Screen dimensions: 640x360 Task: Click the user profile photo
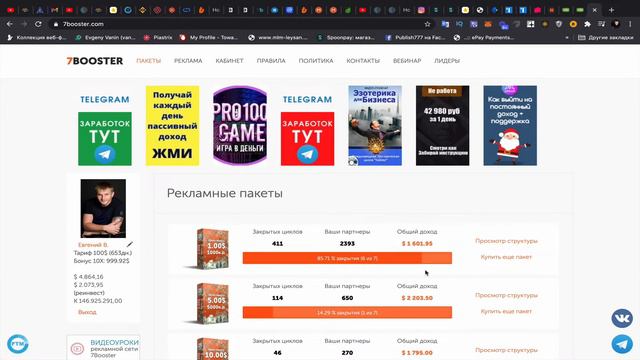click(103, 209)
